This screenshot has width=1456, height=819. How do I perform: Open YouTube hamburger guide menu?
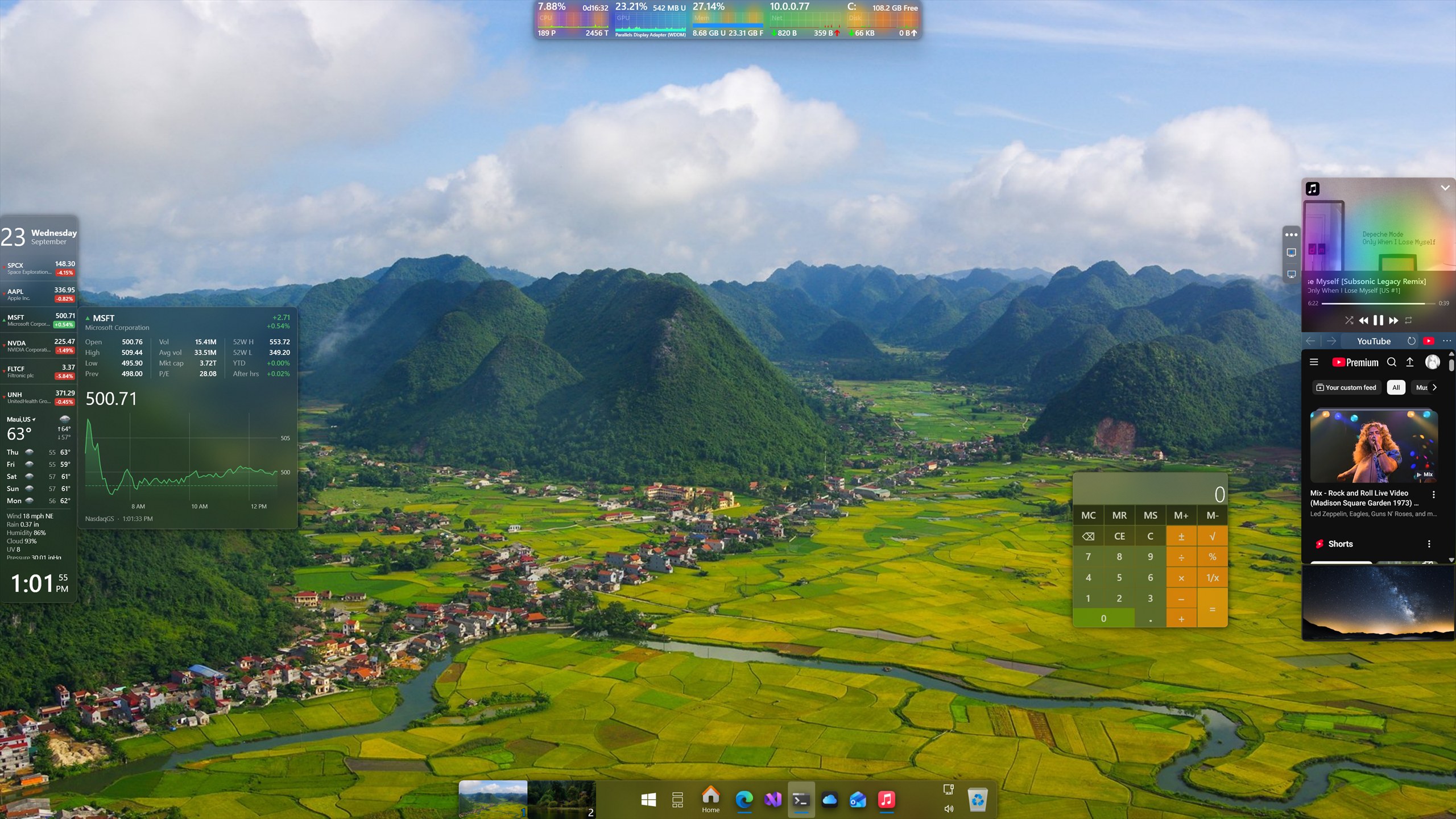(1314, 362)
